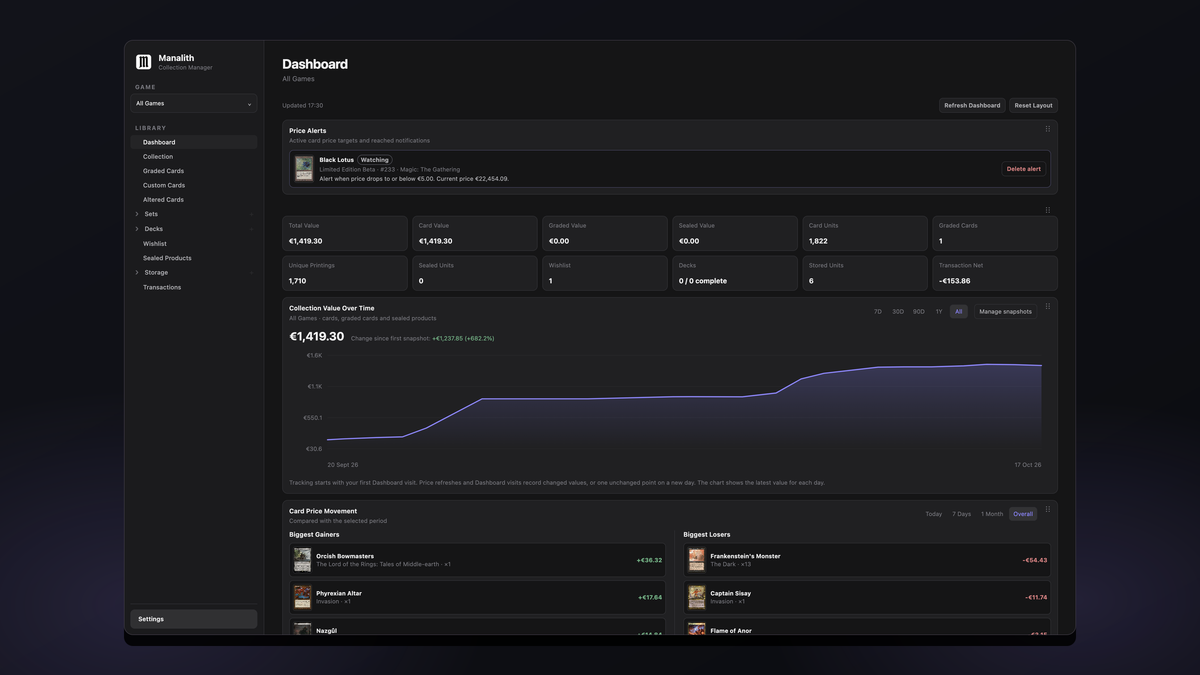Click the Black Lotus card name

(337, 160)
